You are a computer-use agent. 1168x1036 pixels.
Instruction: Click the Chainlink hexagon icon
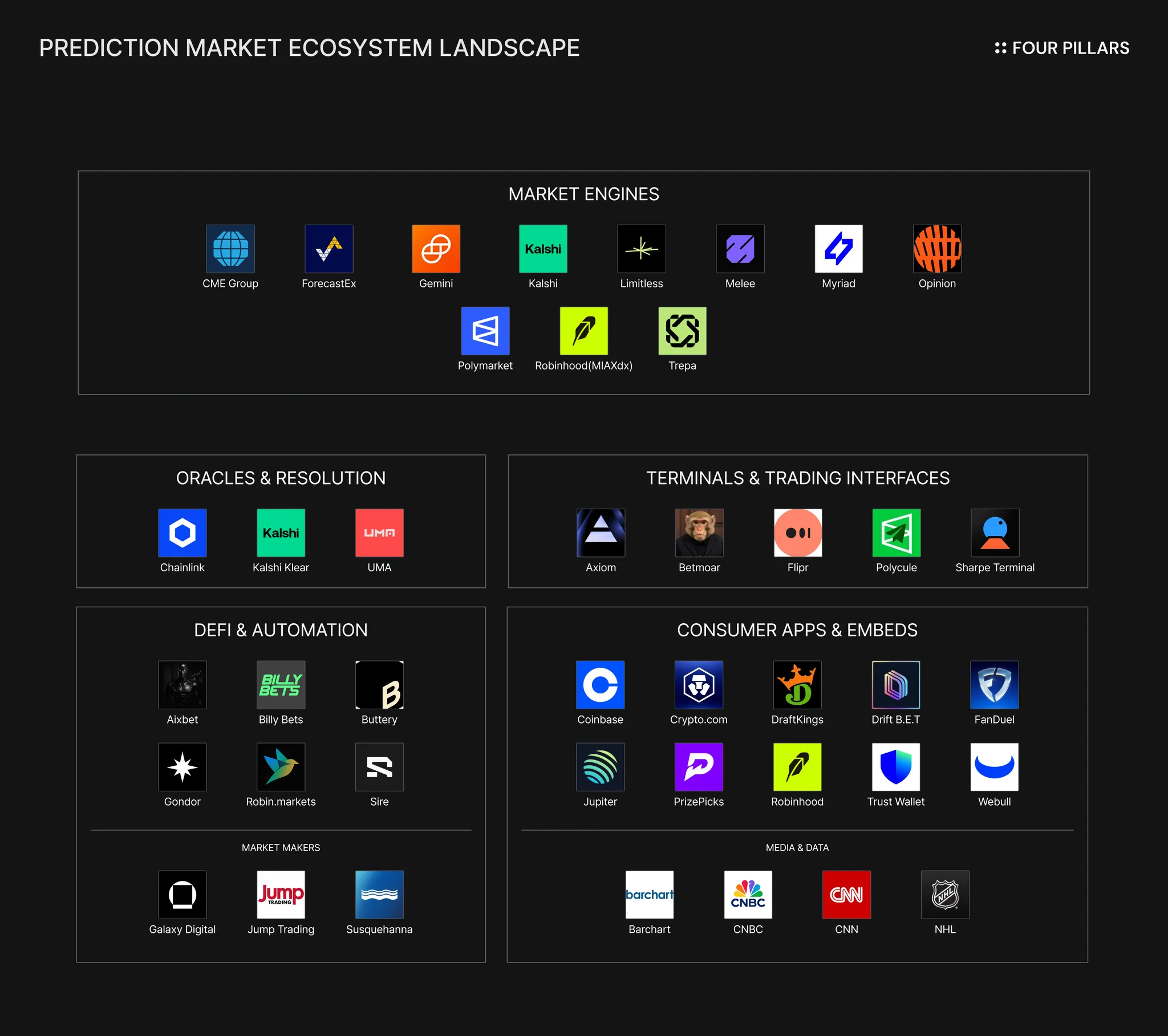[x=182, y=533]
